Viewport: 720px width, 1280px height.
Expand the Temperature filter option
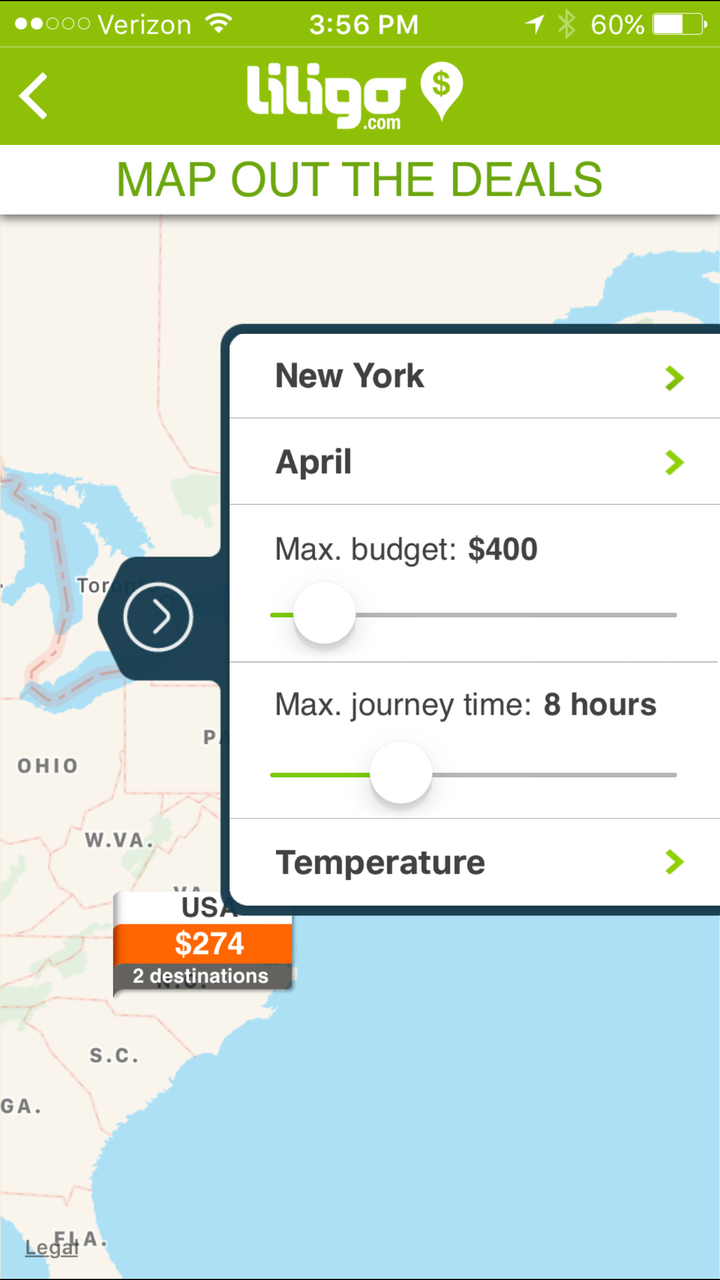pyautogui.click(x=380, y=862)
